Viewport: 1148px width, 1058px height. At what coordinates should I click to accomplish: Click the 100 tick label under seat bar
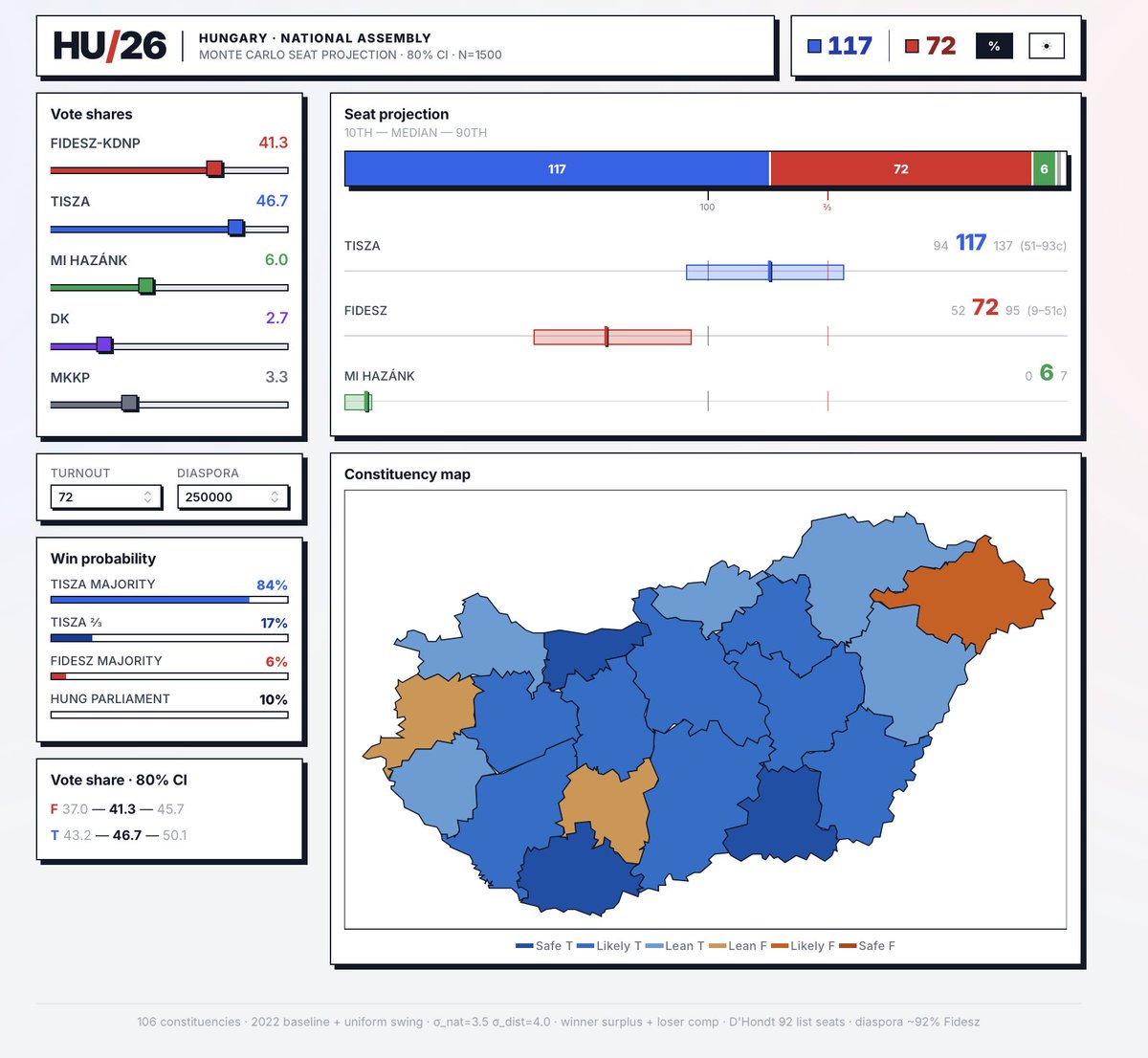click(x=707, y=207)
